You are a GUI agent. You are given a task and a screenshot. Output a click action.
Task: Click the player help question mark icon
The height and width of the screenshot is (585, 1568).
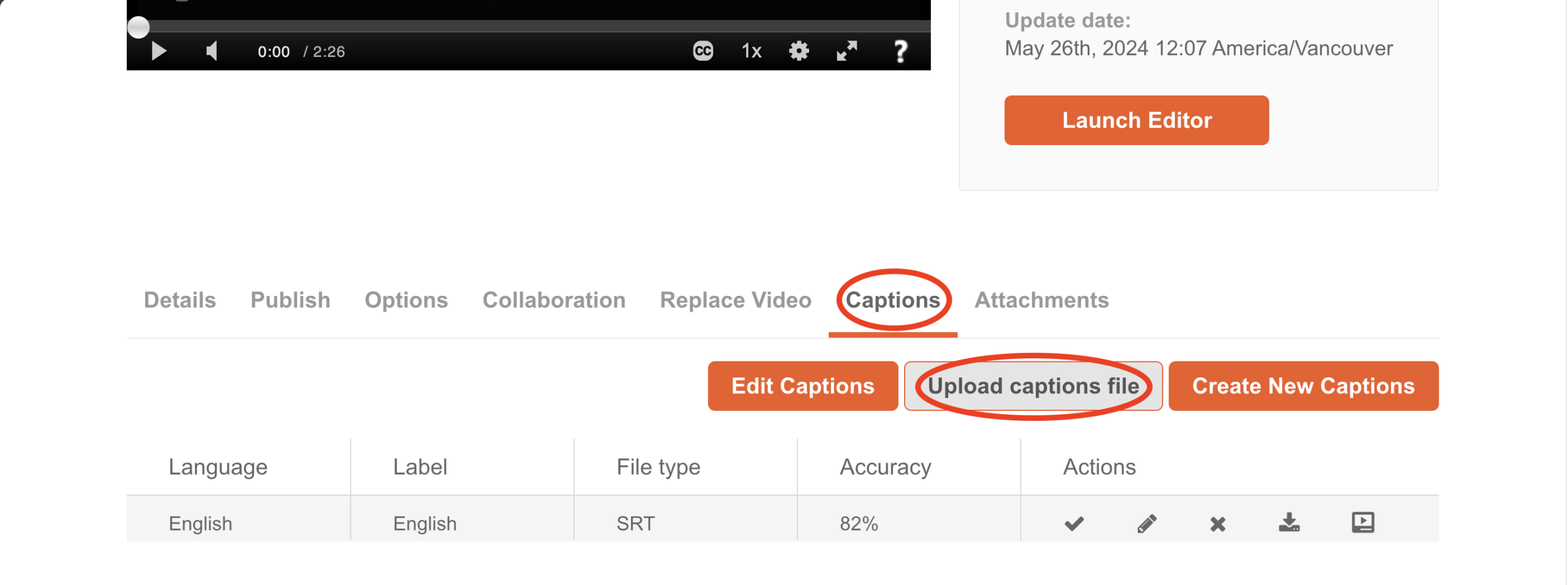coord(900,51)
